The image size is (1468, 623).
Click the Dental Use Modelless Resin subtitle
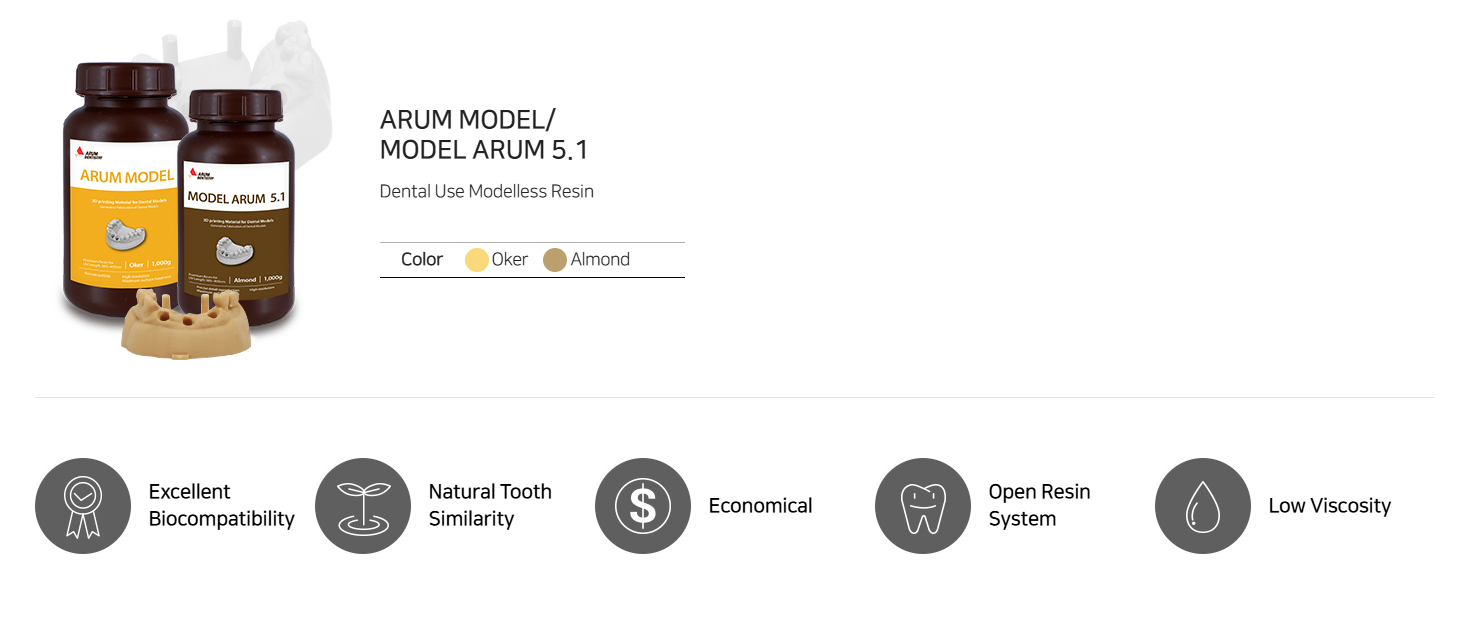486,191
